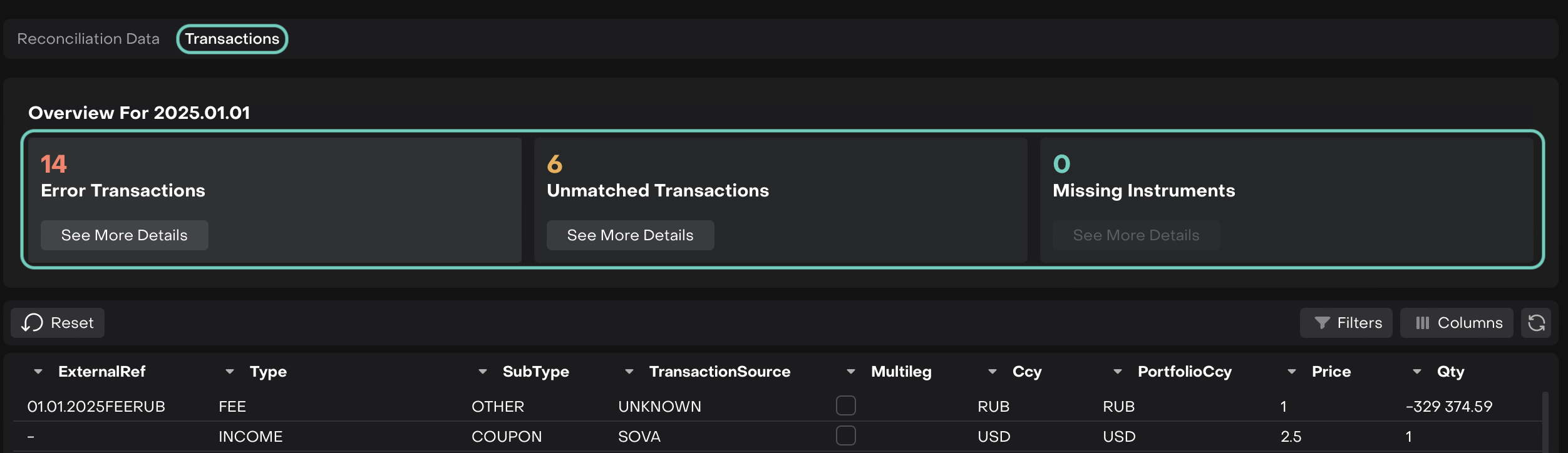The width and height of the screenshot is (1568, 453).
Task: Open the Columns chooser
Action: 1457,323
